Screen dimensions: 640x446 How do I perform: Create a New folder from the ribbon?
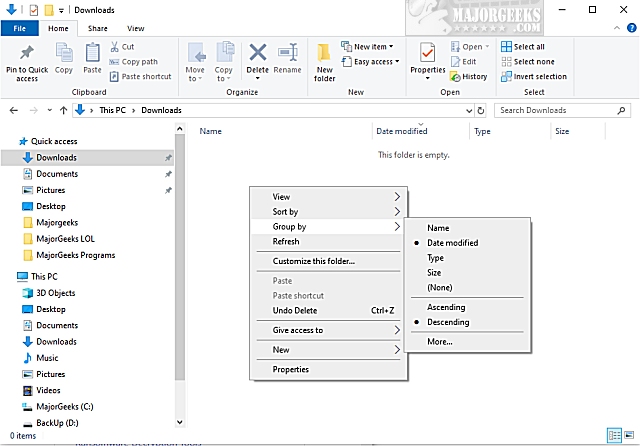[325, 60]
